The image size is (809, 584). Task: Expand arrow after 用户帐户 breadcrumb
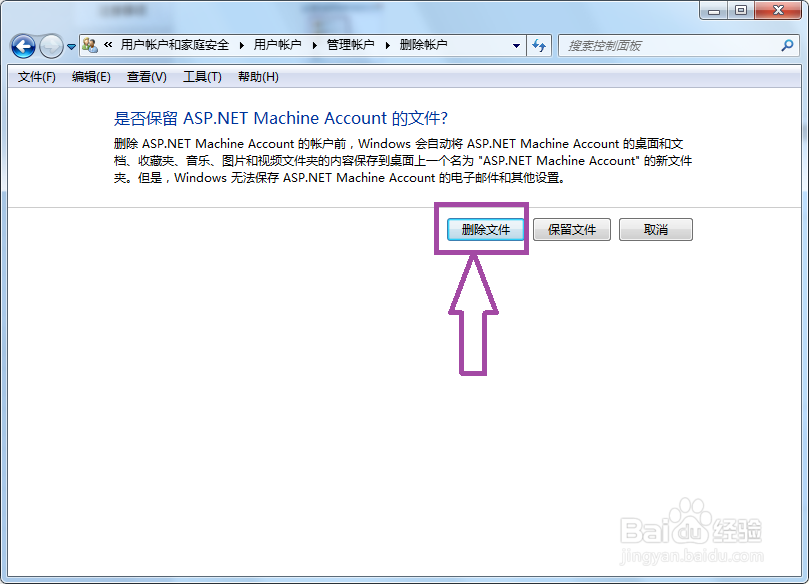pyautogui.click(x=314, y=45)
